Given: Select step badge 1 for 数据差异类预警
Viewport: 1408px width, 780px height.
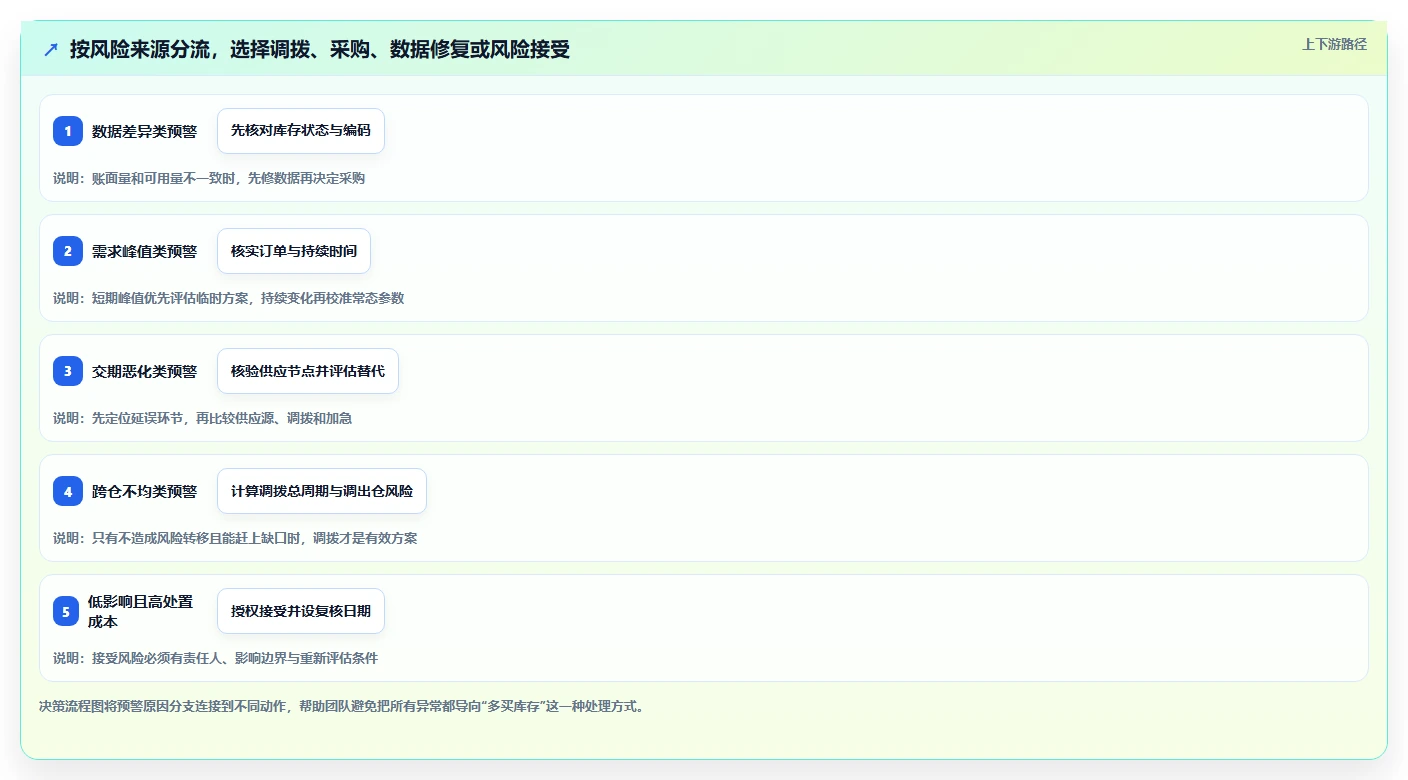Looking at the screenshot, I should (68, 131).
